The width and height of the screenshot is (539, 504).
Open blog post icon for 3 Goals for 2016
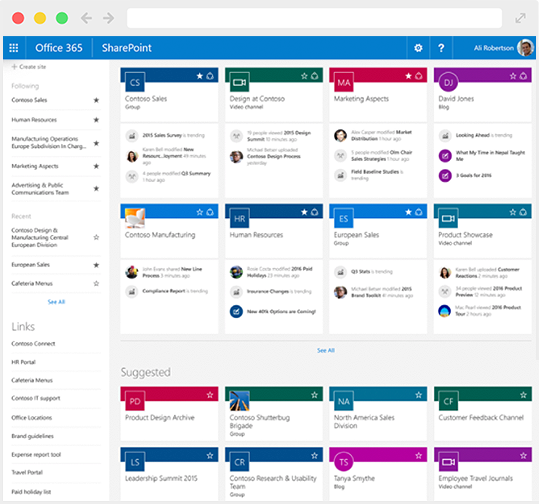pos(445,176)
